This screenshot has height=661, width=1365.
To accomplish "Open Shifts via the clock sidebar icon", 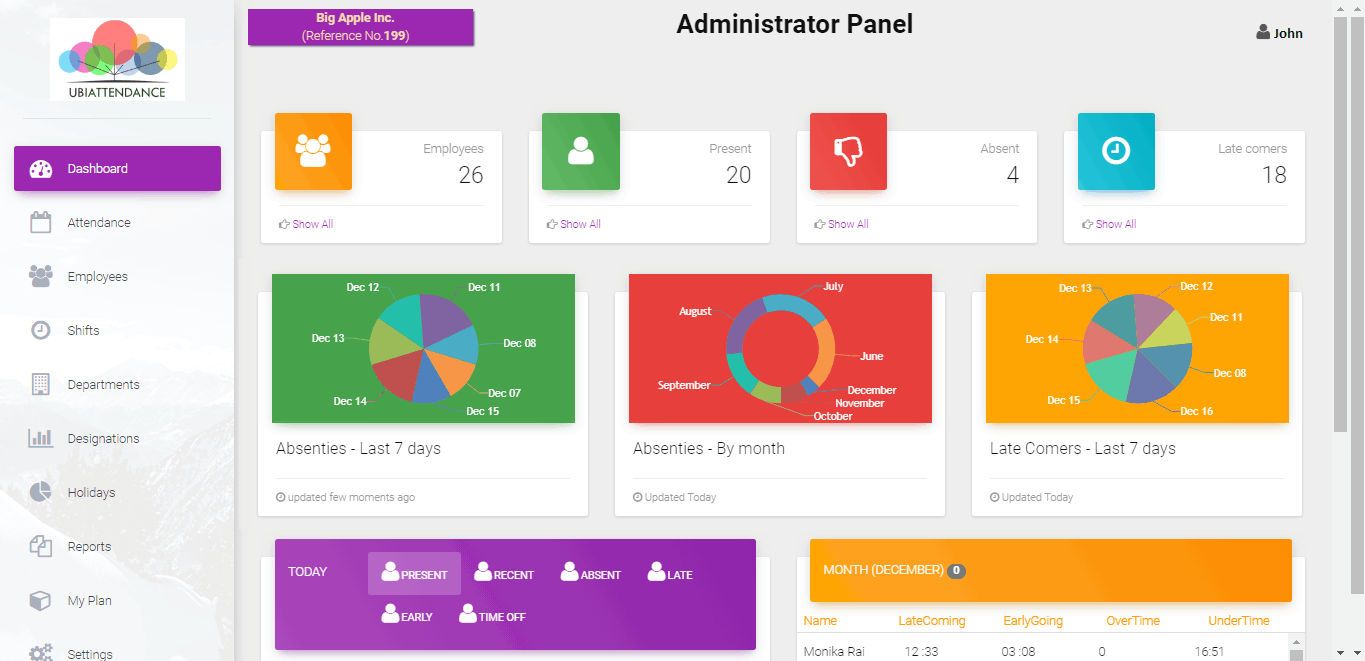I will [x=40, y=330].
